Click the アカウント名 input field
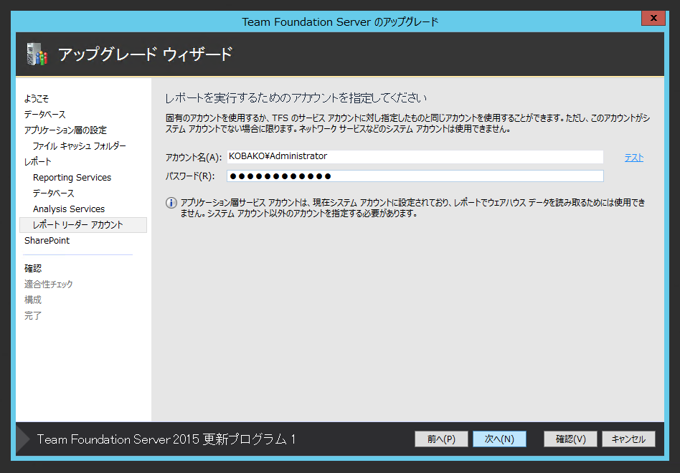 (x=415, y=157)
